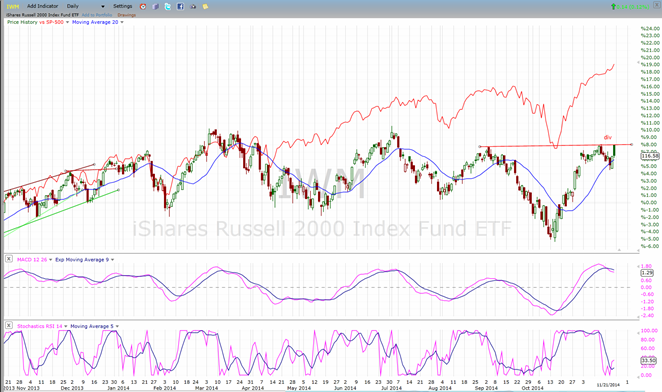Open the Add Indicator menu
This screenshot has width=662, height=392.
[42, 6]
